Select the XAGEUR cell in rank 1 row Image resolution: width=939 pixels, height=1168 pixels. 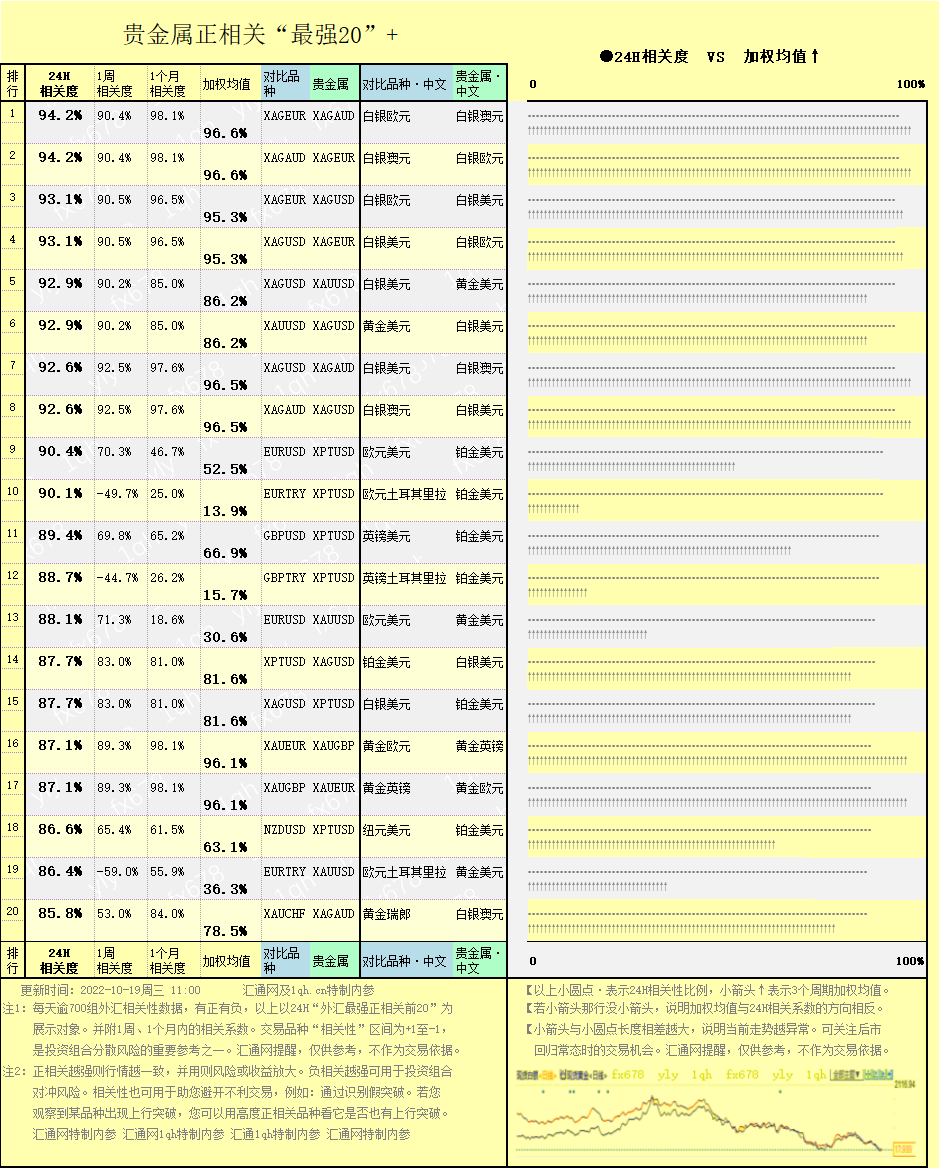284,116
